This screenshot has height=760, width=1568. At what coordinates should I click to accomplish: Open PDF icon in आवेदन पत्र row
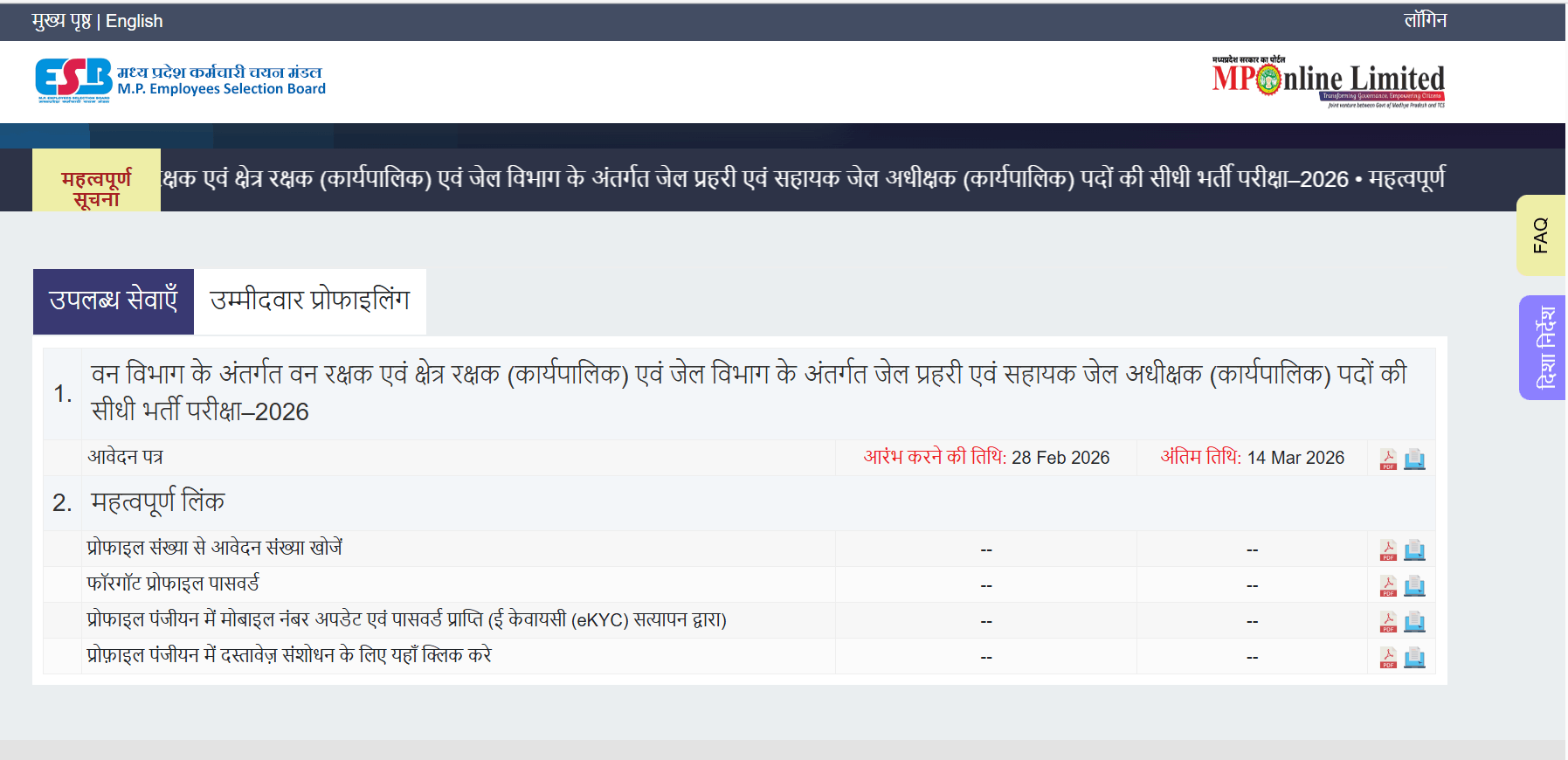1388,459
